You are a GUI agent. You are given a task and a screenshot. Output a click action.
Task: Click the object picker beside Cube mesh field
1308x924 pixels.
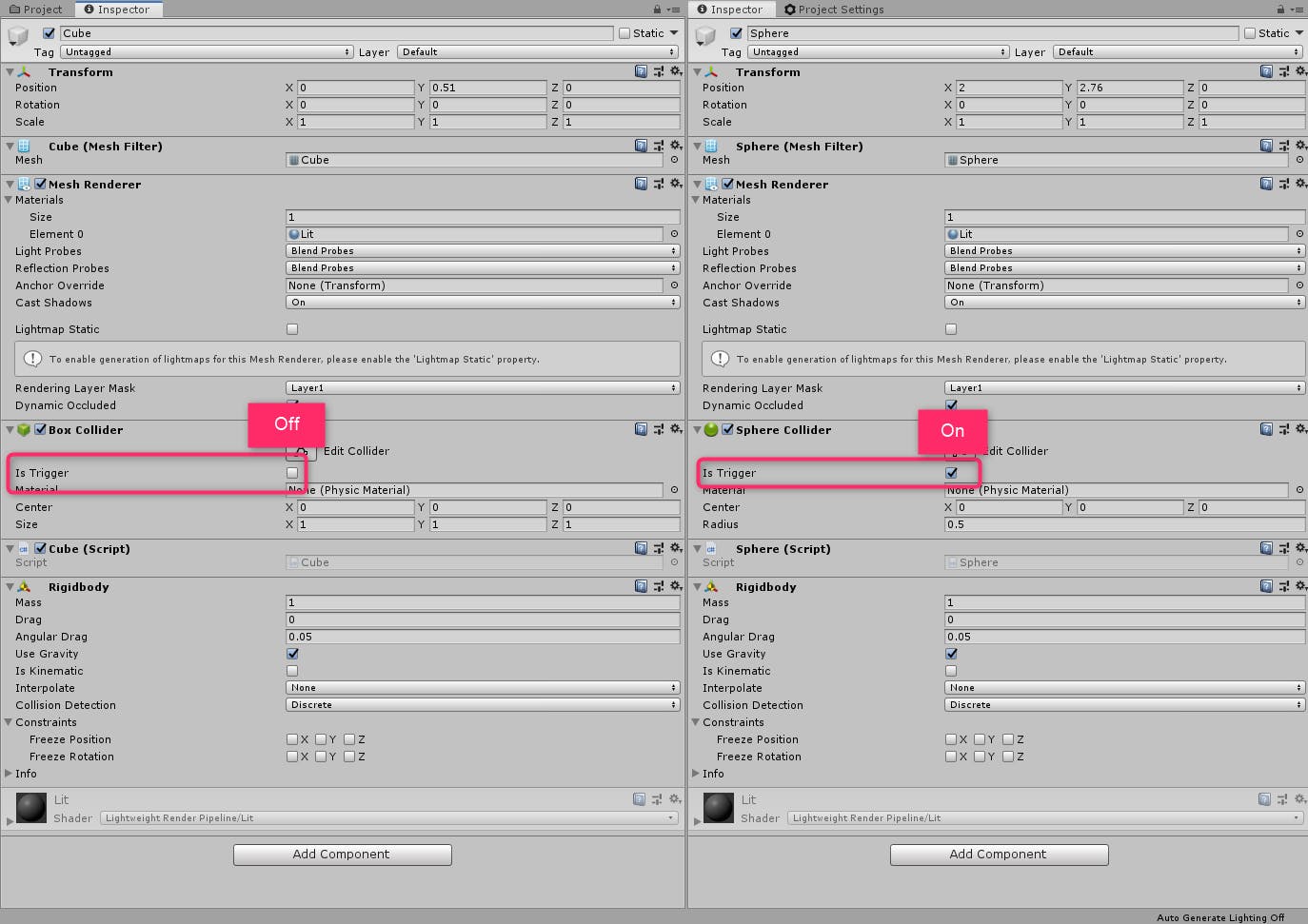674,160
